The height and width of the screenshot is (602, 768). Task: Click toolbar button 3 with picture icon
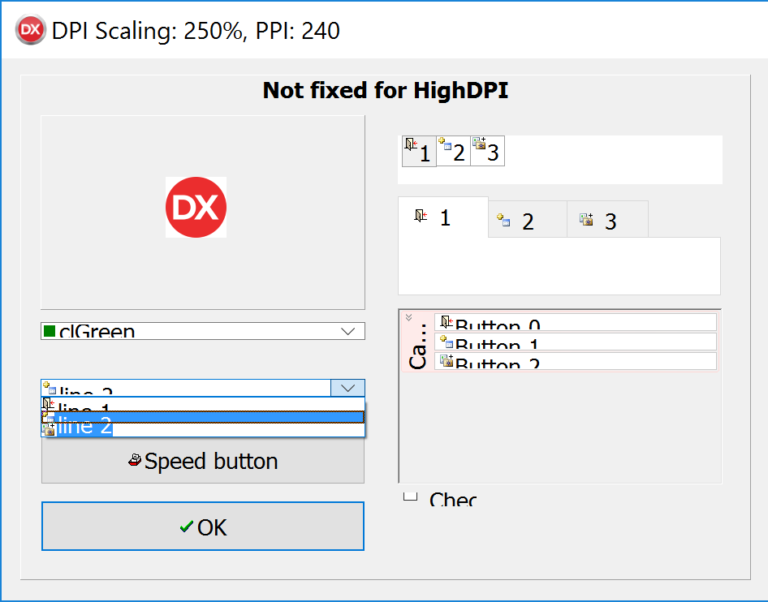[488, 151]
